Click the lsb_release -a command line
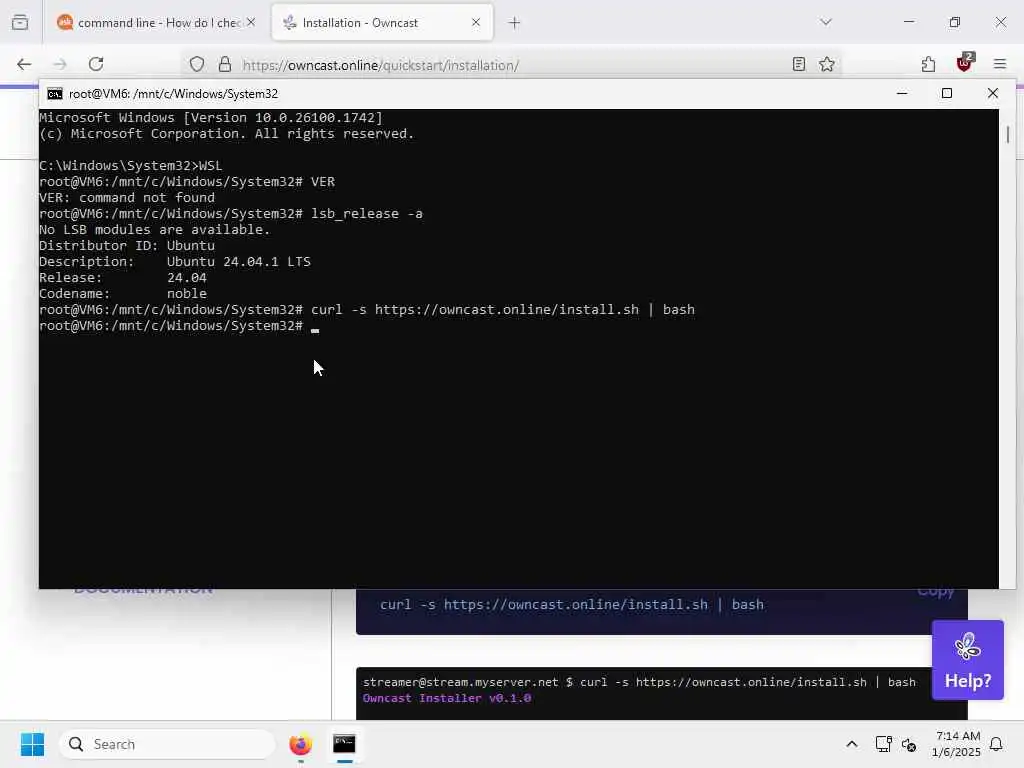1024x768 pixels. pos(231,214)
